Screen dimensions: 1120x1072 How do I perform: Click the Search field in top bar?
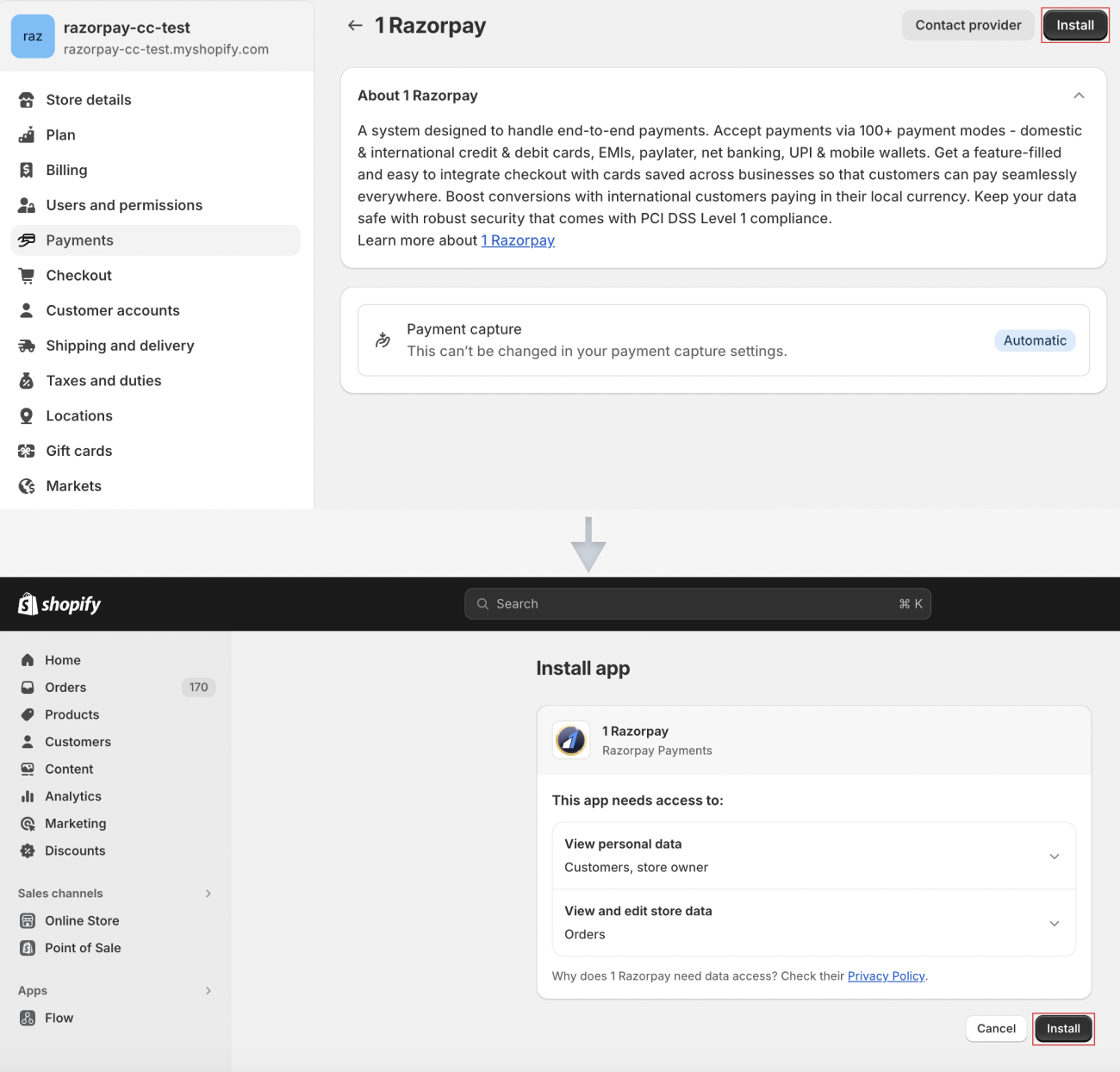tap(698, 604)
